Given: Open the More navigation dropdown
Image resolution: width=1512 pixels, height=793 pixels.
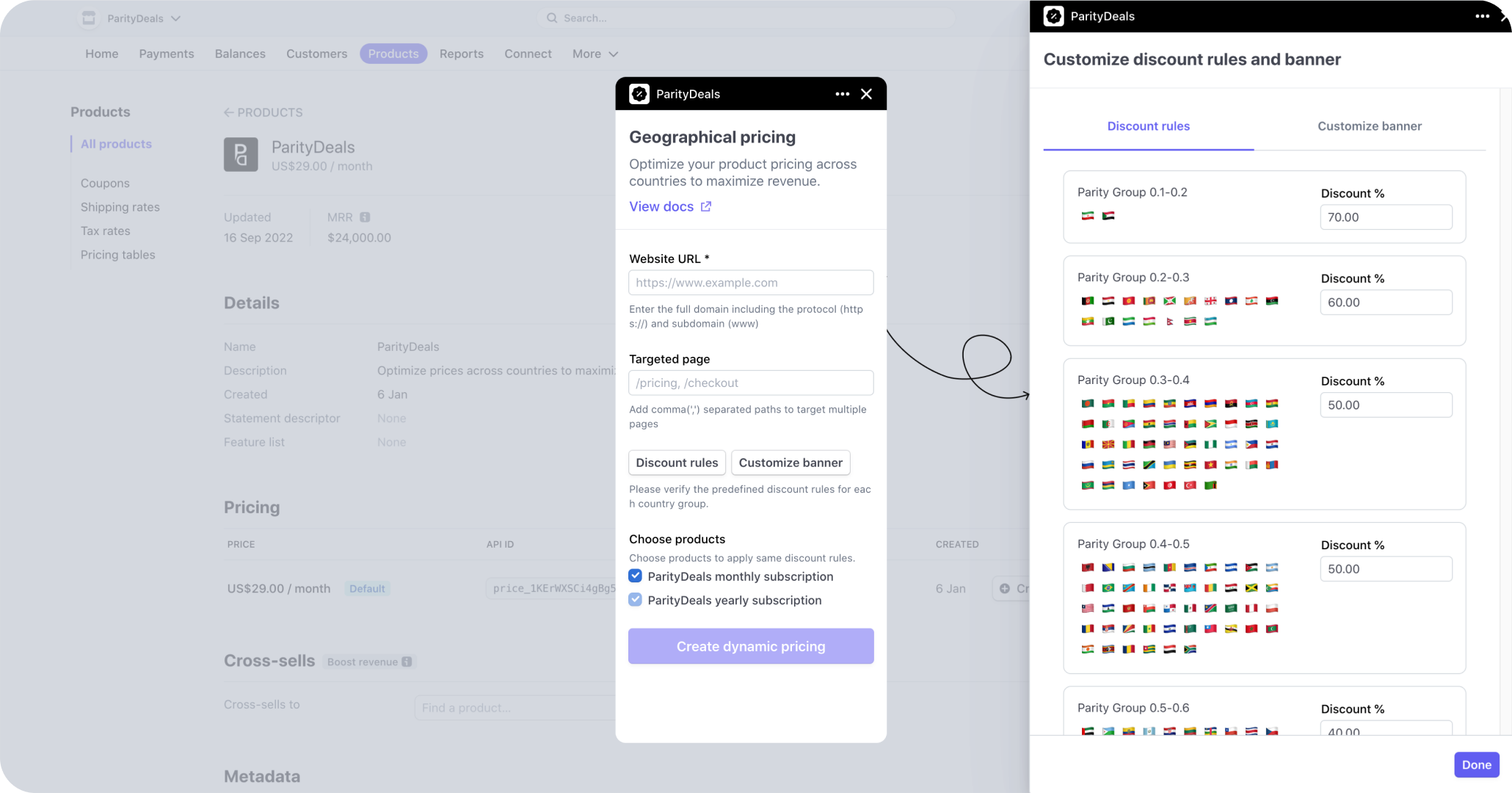Looking at the screenshot, I should (x=595, y=54).
